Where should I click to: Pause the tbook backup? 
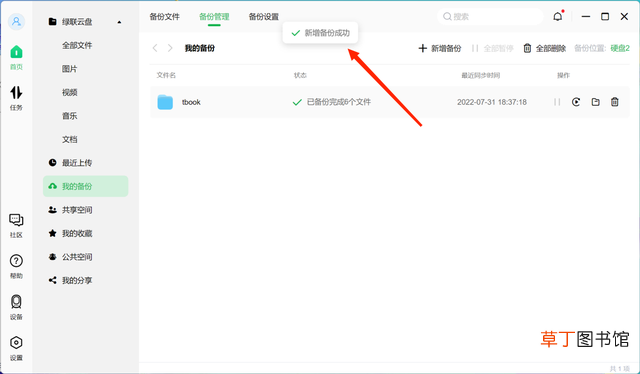557,102
